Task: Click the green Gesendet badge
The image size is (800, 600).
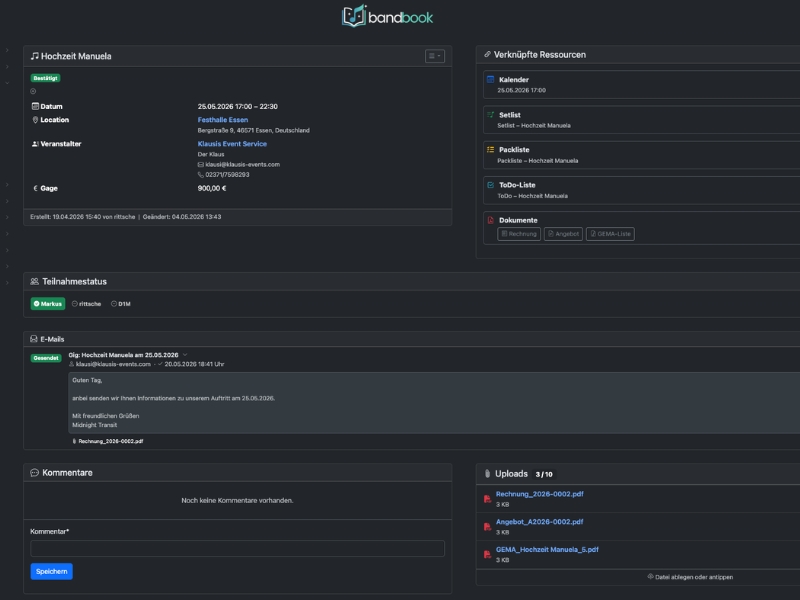Action: tap(46, 358)
